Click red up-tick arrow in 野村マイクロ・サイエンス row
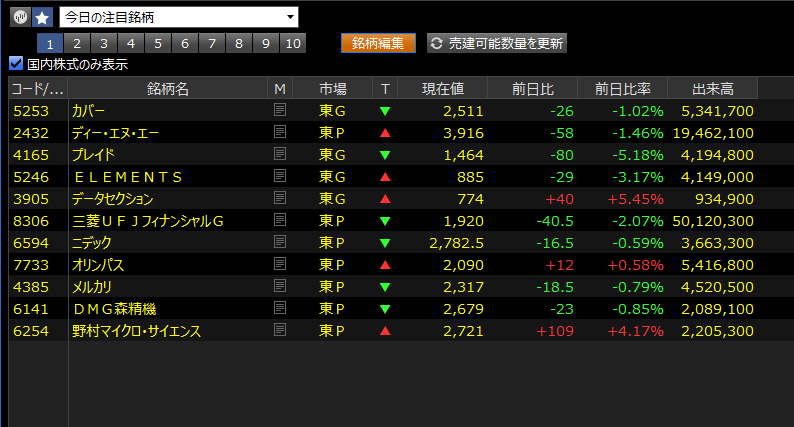794x427 pixels. 385,331
